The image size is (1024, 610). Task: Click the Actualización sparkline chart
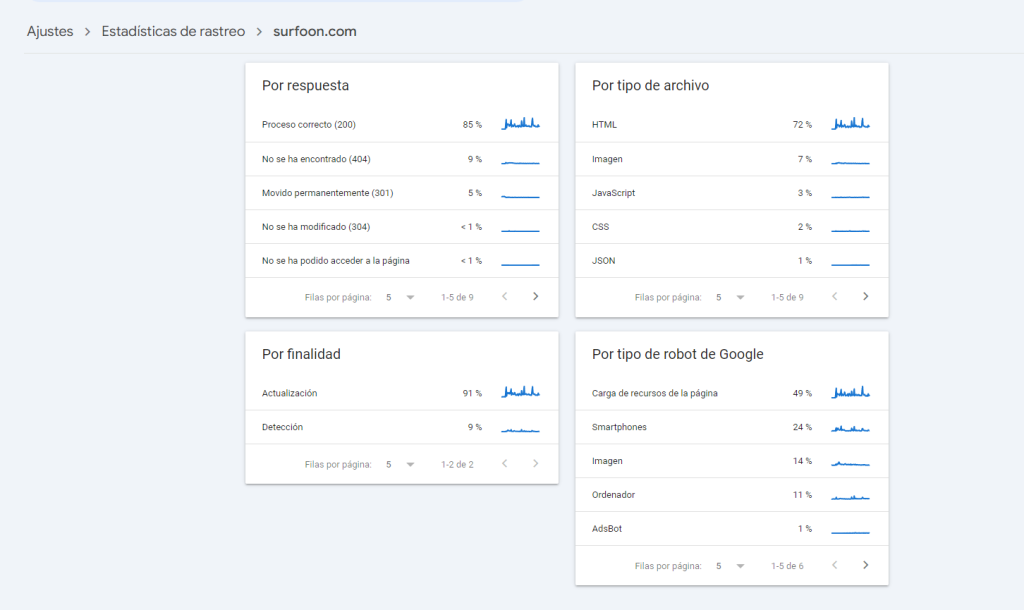coord(520,392)
